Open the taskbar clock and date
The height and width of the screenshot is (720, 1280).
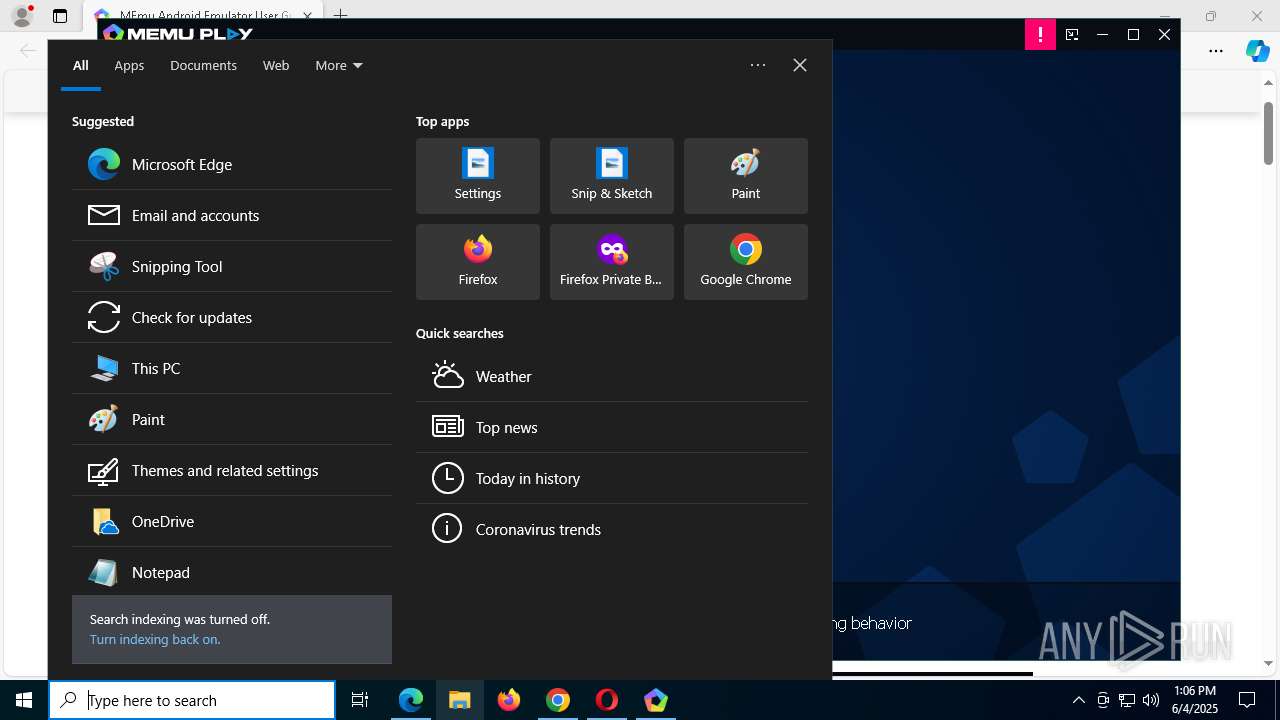point(1195,700)
